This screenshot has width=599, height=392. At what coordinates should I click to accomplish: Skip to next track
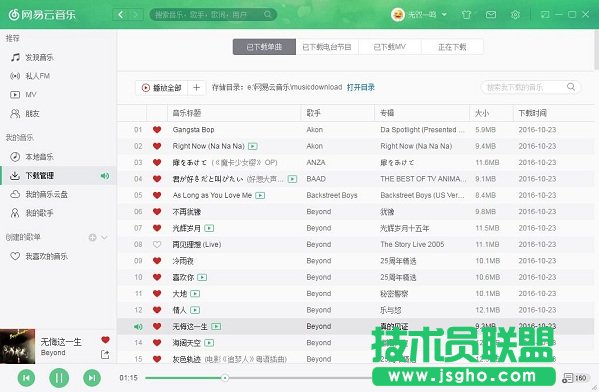(x=92, y=378)
